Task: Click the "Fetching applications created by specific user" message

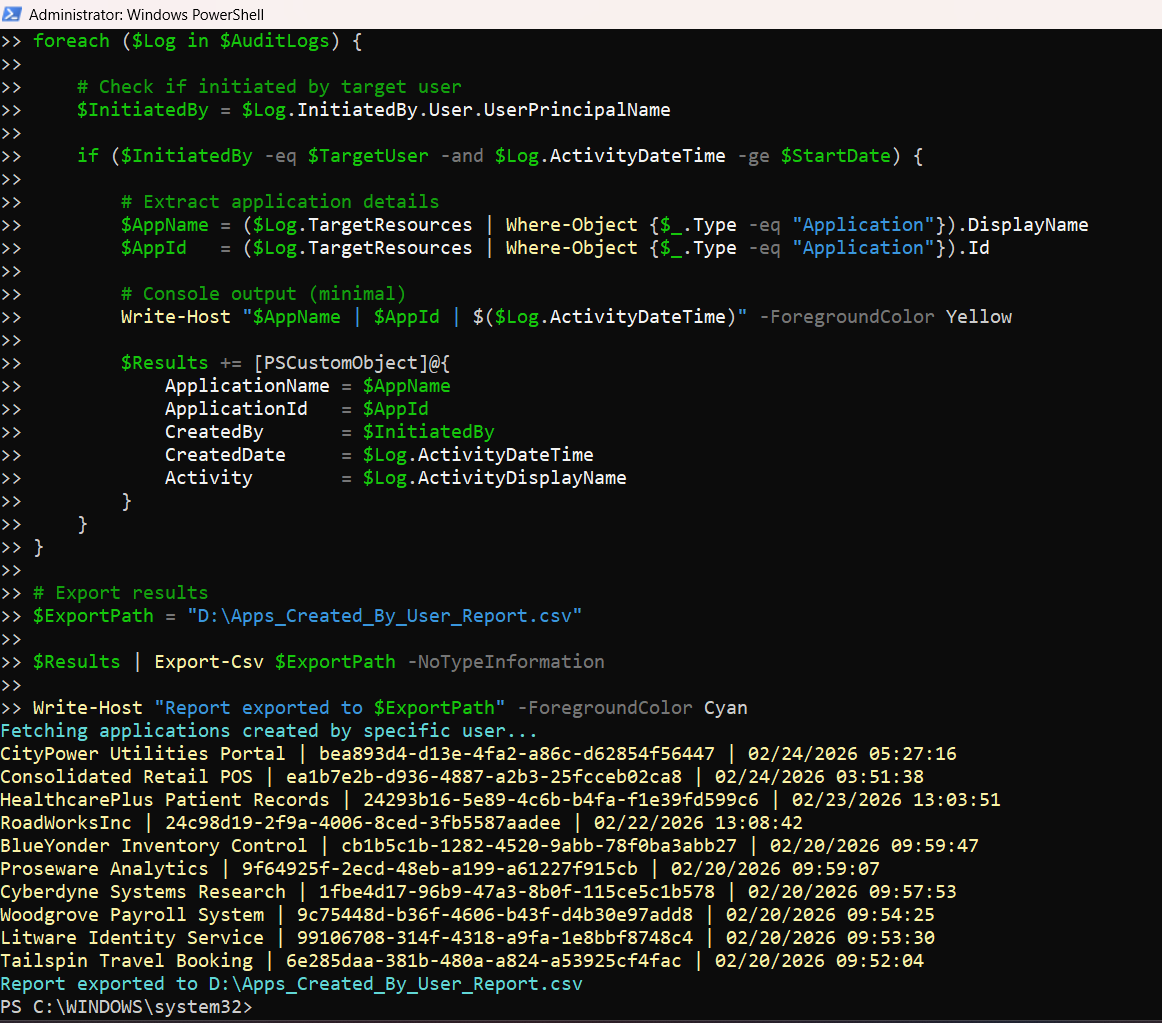Action: click(x=269, y=731)
